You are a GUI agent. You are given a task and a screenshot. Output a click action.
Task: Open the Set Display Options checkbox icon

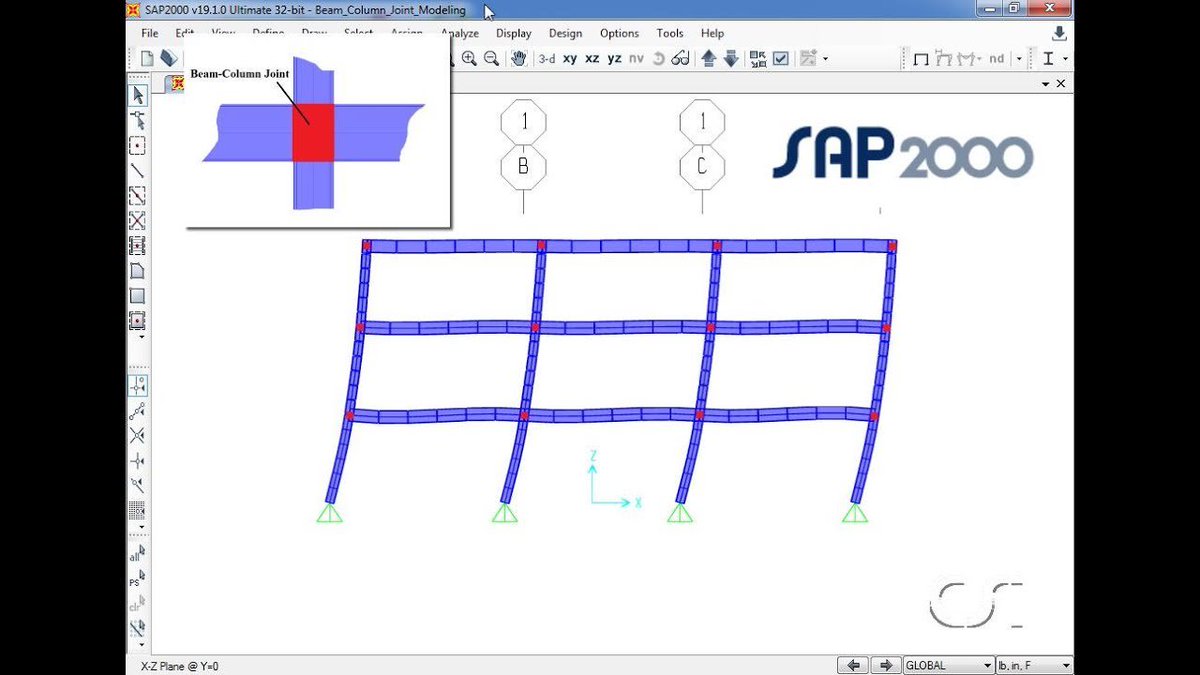tap(779, 58)
